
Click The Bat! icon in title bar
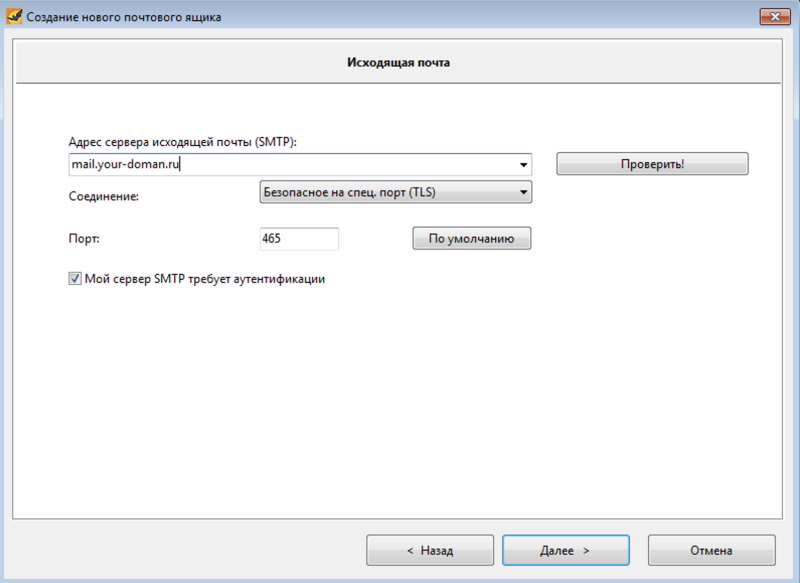tap(13, 17)
